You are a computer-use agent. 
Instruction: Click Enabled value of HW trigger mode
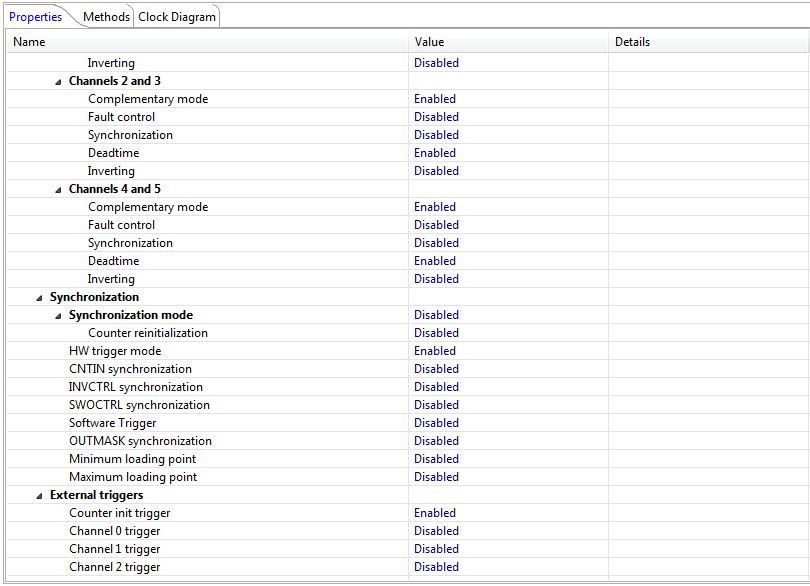435,351
